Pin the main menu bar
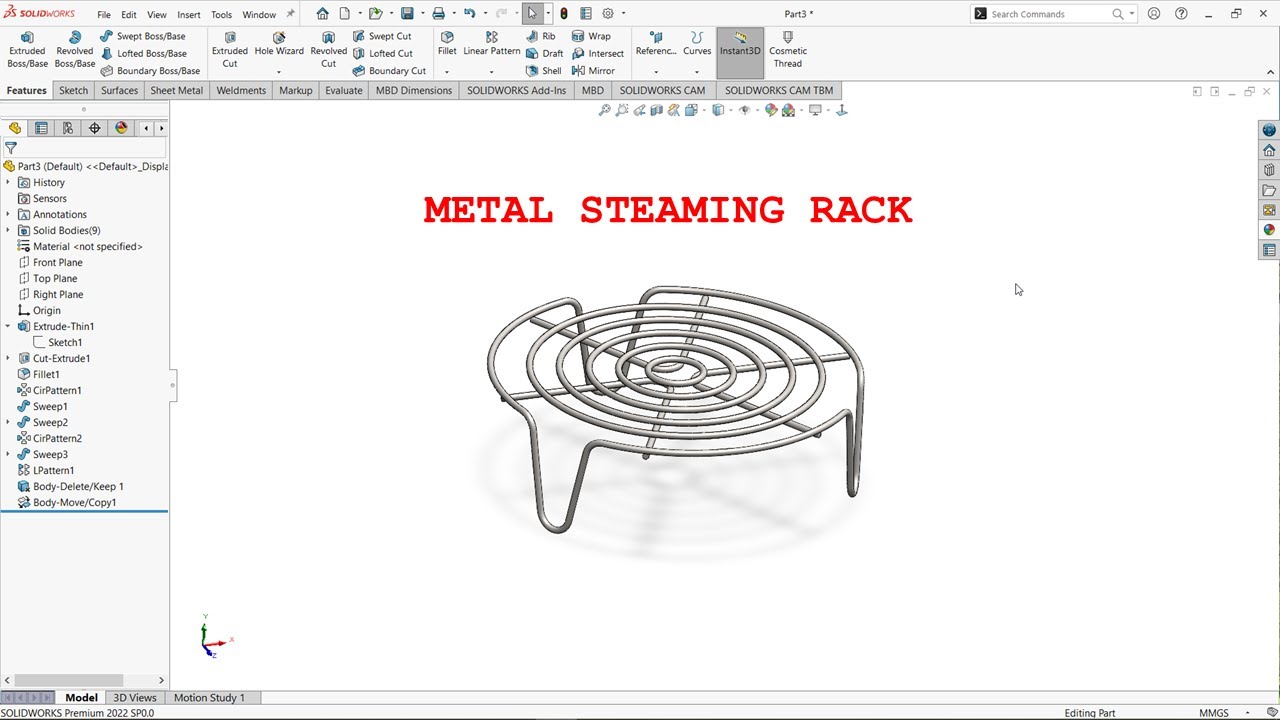Image resolution: width=1280 pixels, height=720 pixels. [291, 14]
